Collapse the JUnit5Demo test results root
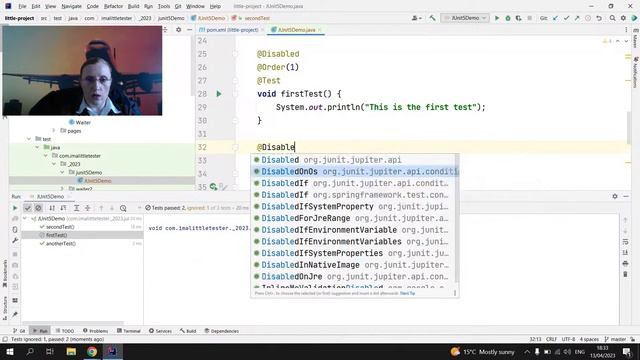The image size is (640, 360). [25, 219]
